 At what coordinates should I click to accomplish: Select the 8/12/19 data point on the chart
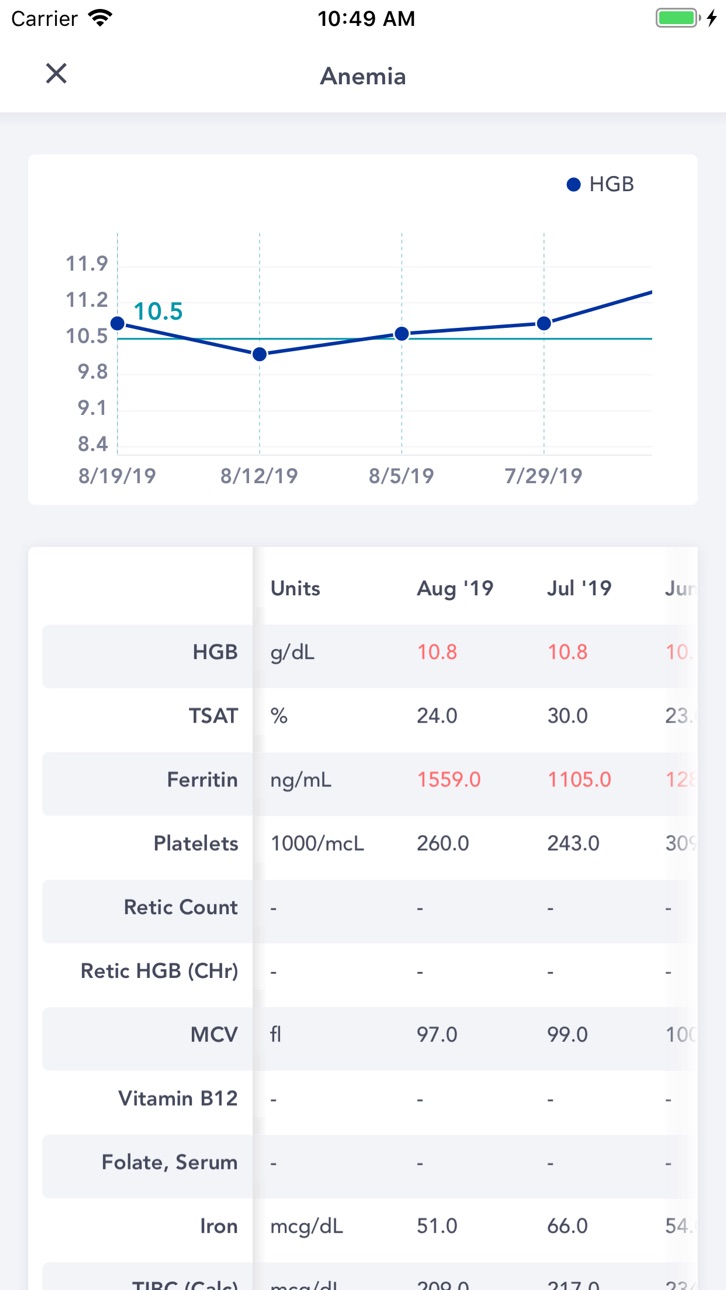pyautogui.click(x=260, y=354)
